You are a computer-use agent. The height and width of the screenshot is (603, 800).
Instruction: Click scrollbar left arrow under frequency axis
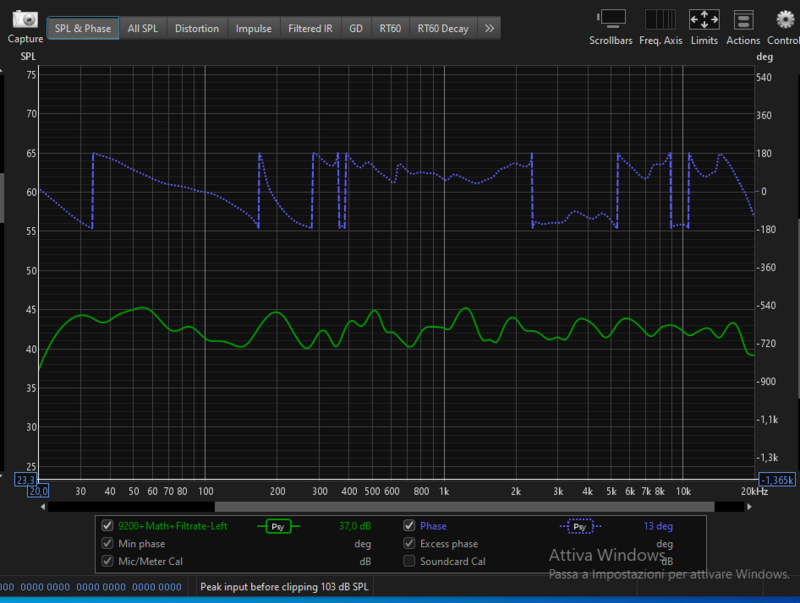[42, 507]
